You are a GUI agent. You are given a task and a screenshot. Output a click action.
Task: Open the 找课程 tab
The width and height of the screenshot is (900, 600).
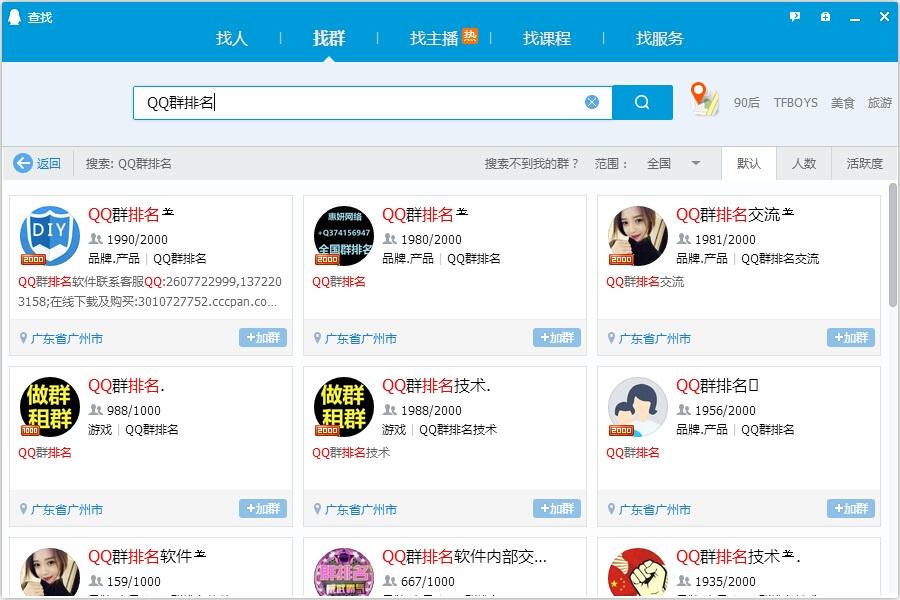pyautogui.click(x=548, y=39)
